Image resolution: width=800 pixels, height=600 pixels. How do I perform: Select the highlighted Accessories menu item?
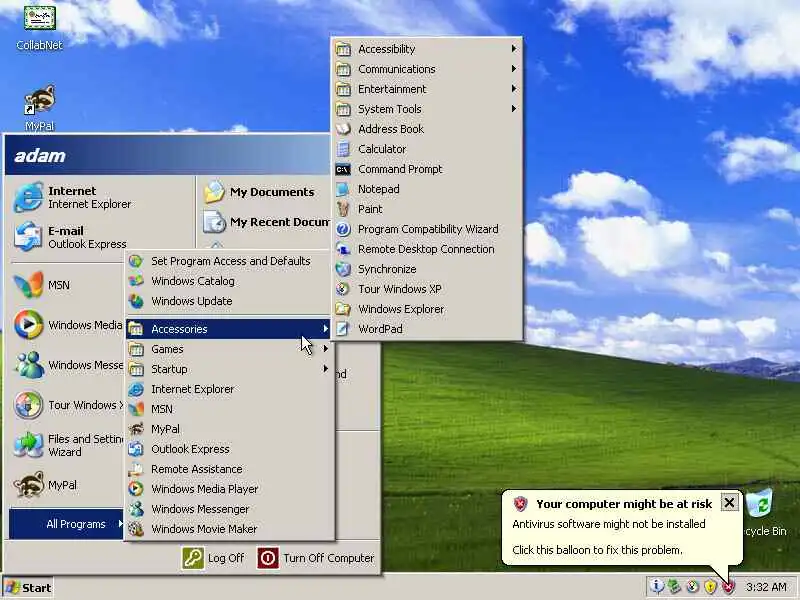(229, 329)
